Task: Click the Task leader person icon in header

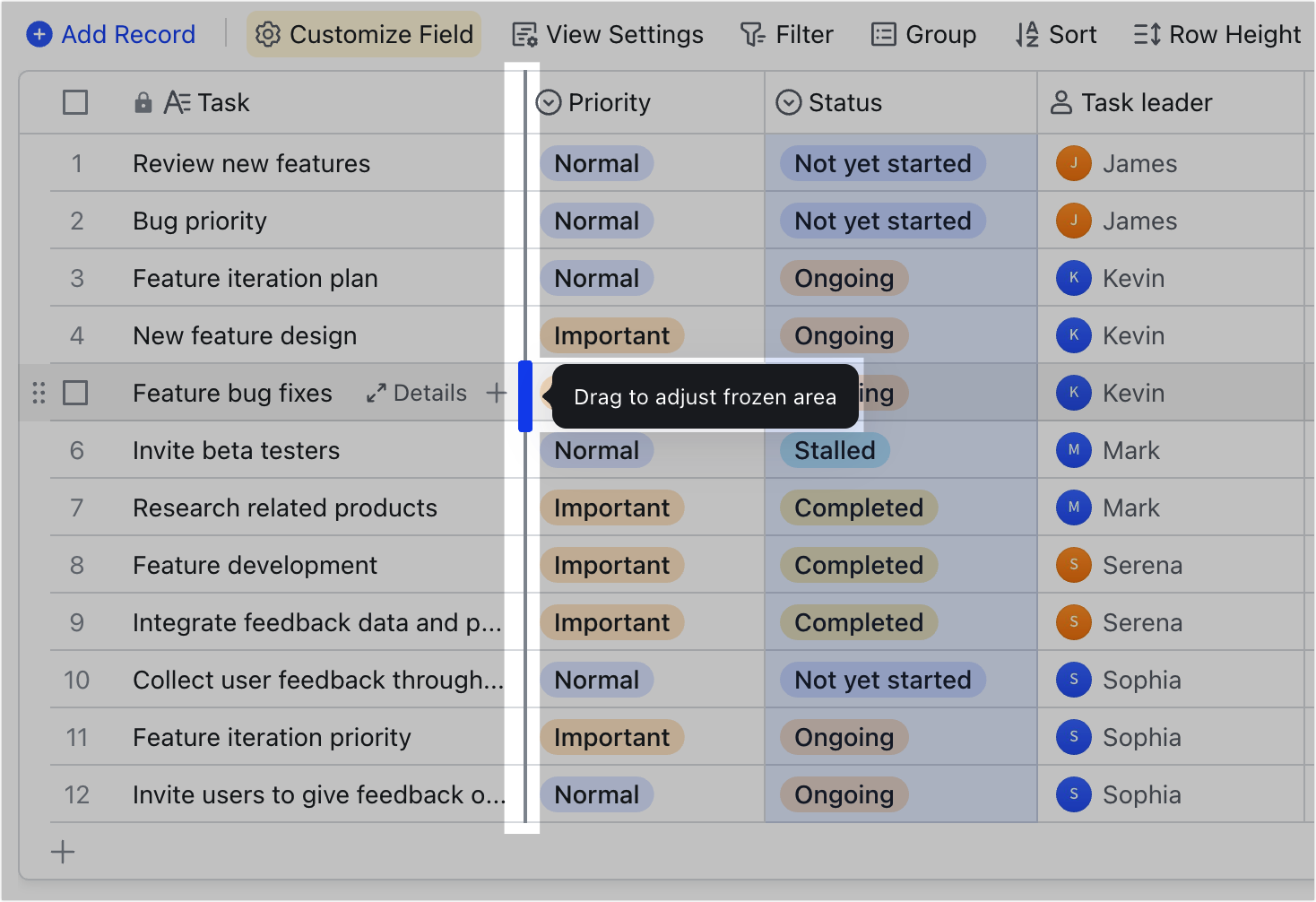Action: tap(1061, 102)
